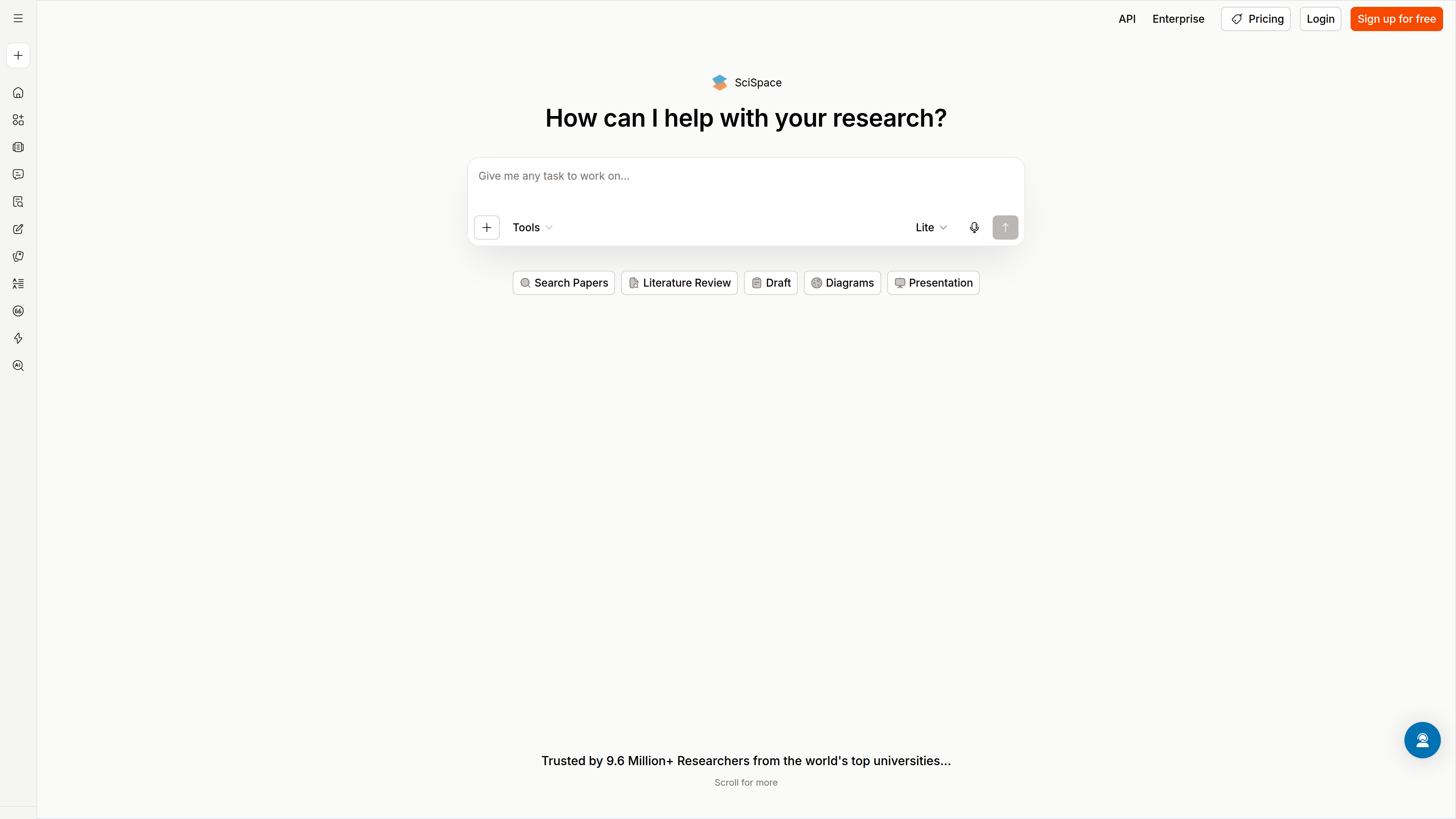Select the Draft chip
Screen dimensions: 1456x819
771,282
